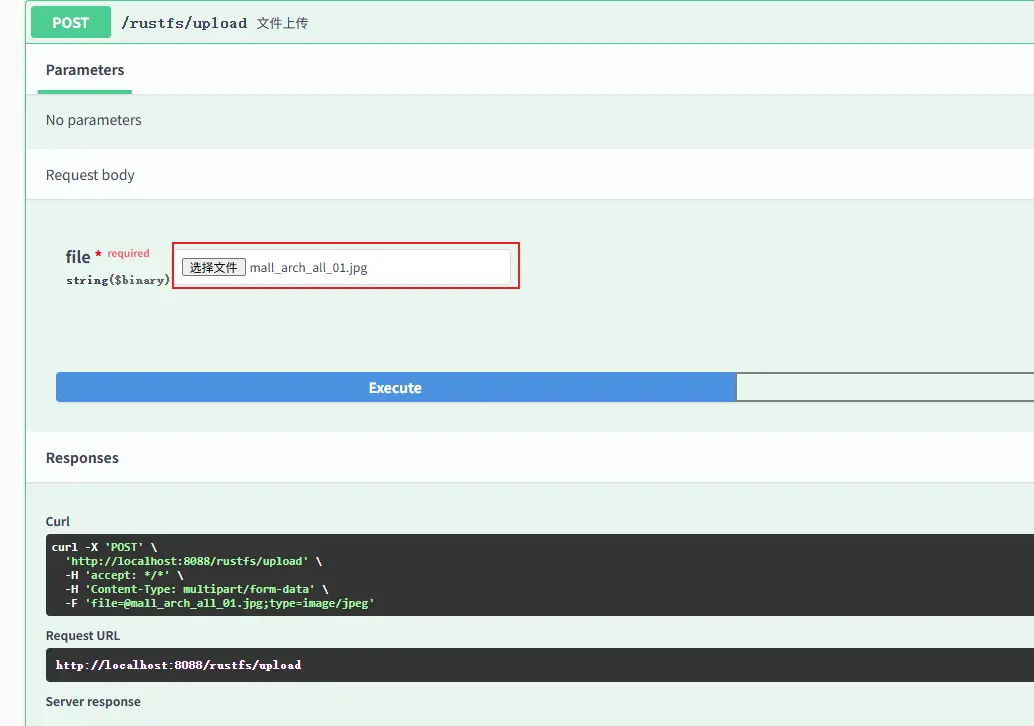Click the Request URL label

click(83, 636)
